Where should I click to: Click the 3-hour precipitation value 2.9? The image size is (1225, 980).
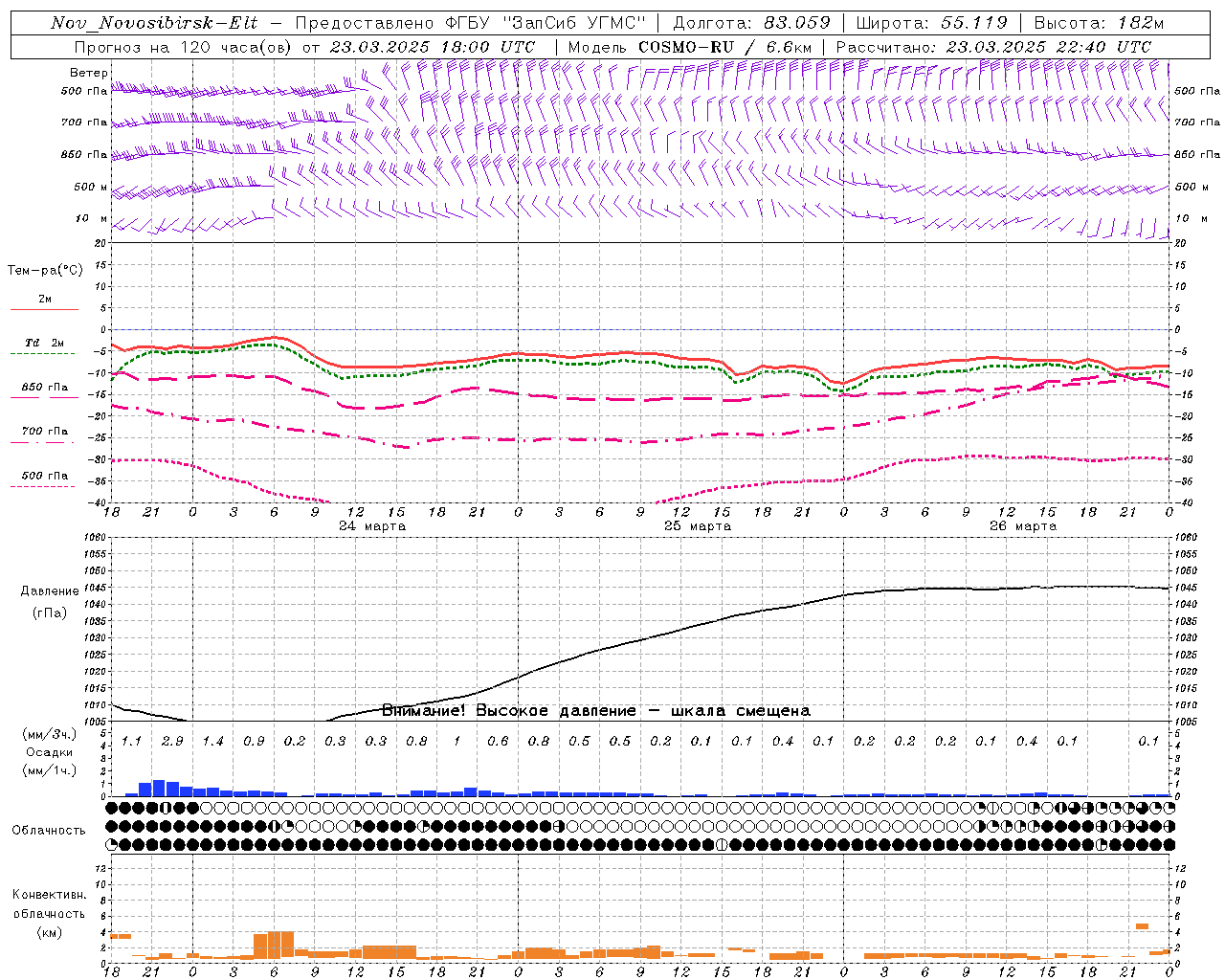click(x=172, y=742)
